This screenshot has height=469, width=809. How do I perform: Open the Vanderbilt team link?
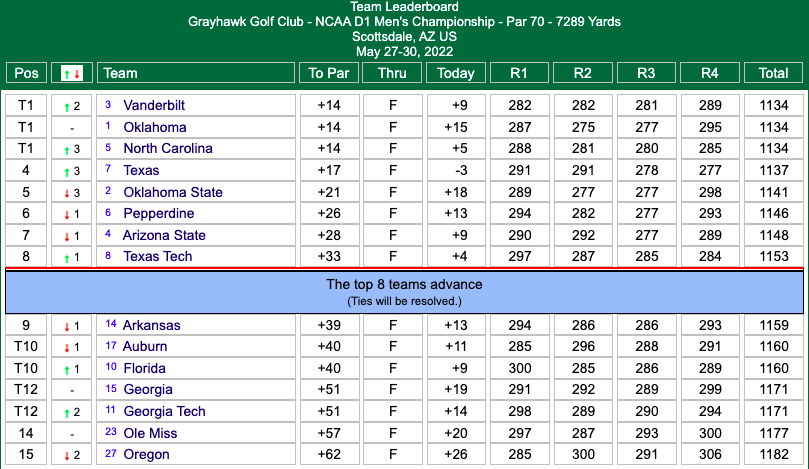(x=154, y=105)
